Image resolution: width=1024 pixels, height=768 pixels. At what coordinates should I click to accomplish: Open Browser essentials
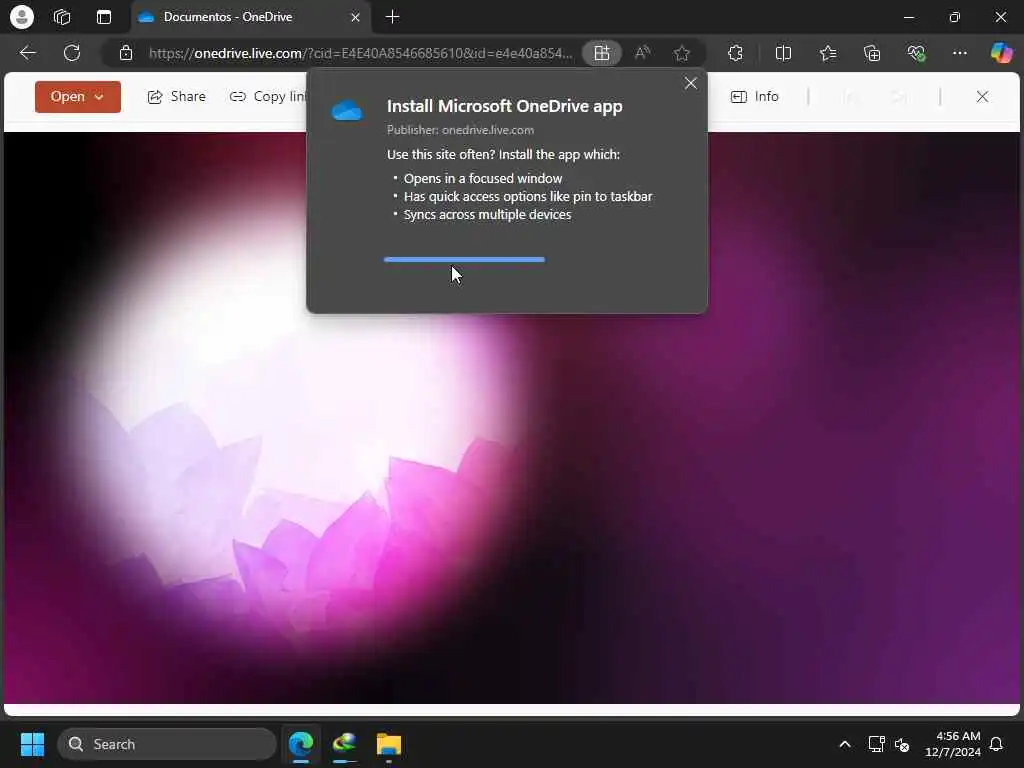point(916,53)
